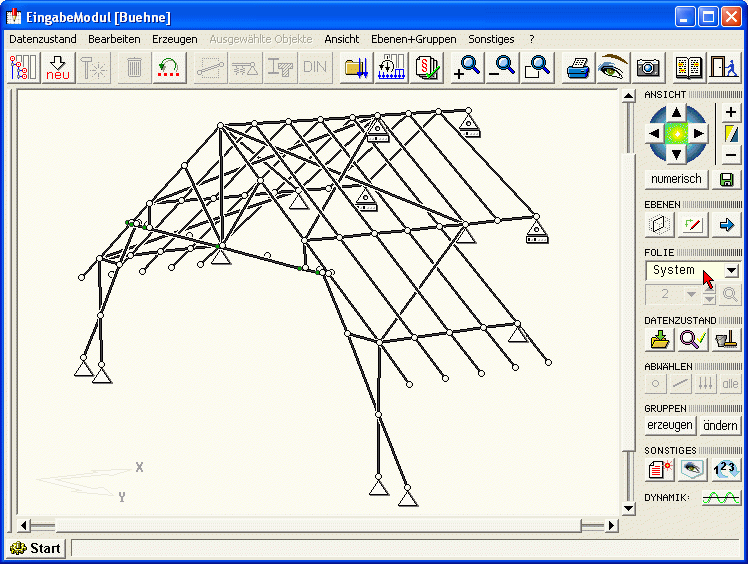Toggle the eye visibility icon in toolbar

pyautogui.click(x=611, y=67)
